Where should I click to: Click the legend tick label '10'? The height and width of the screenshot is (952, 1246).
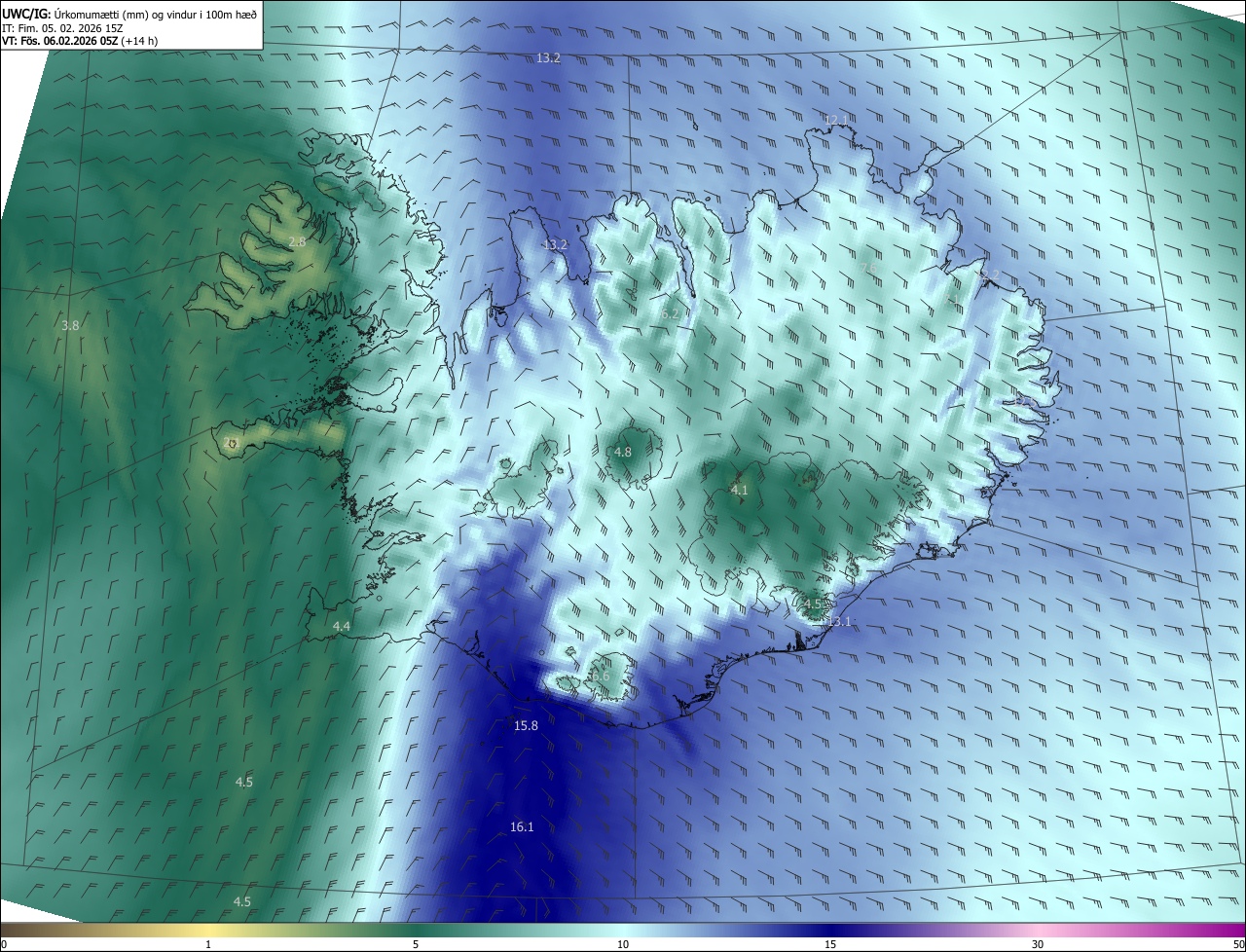coord(623,944)
